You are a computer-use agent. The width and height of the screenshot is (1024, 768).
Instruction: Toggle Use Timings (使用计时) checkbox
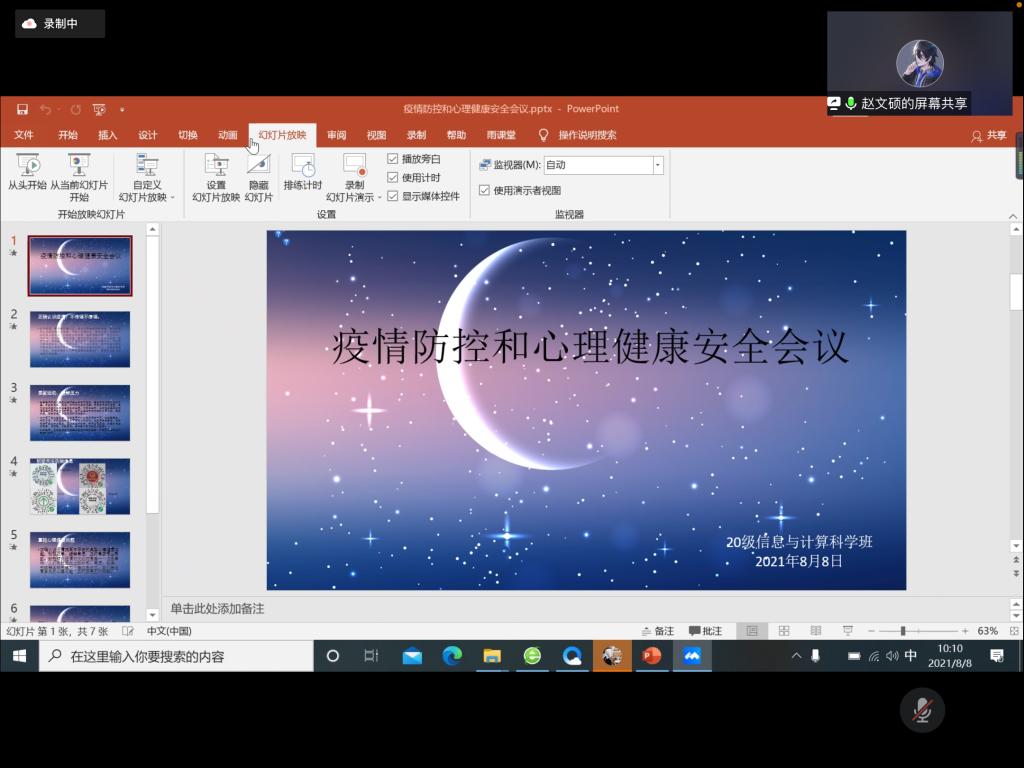tap(393, 177)
